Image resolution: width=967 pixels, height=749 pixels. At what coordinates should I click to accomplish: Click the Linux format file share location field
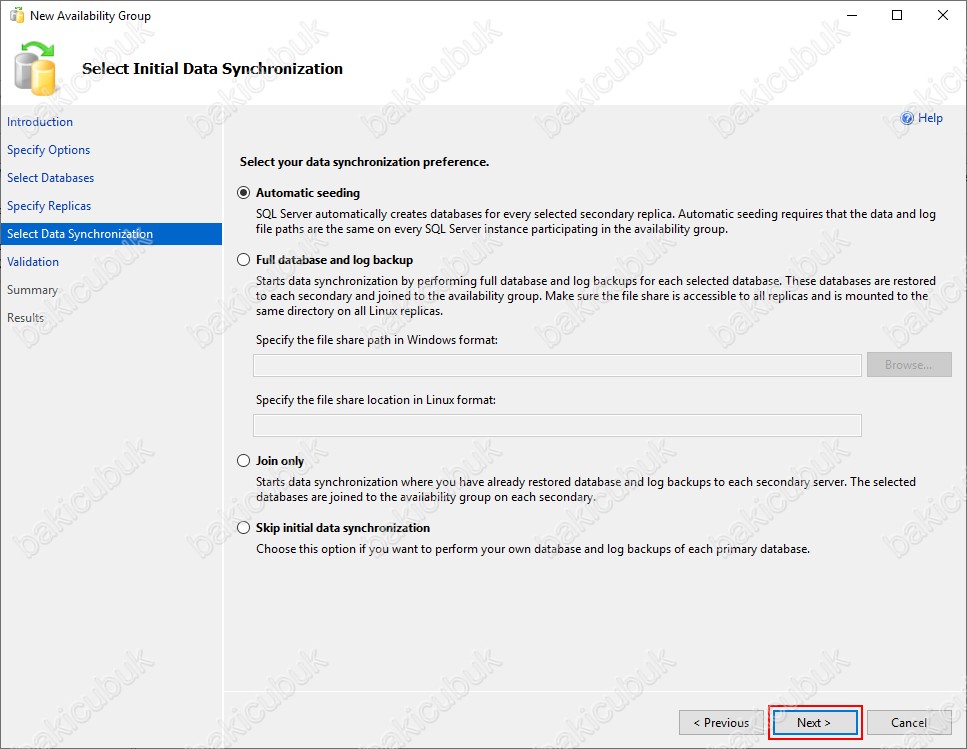(x=557, y=425)
